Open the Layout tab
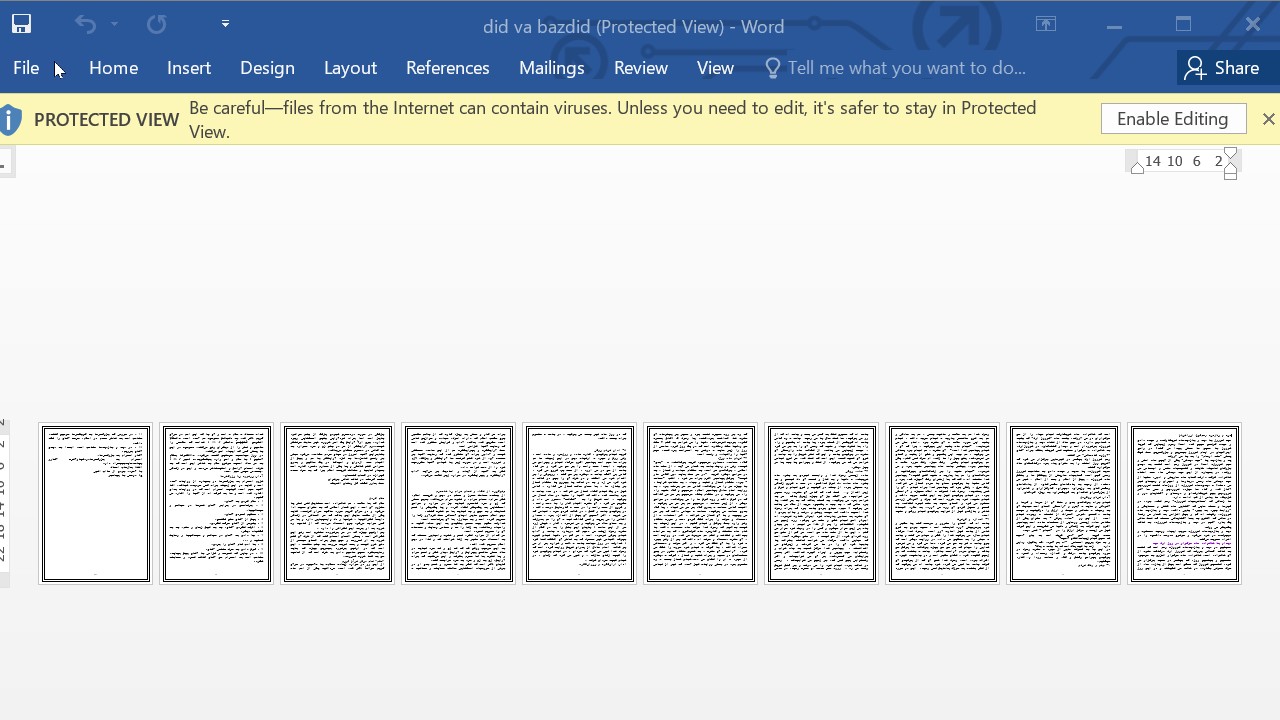The image size is (1280, 720). point(350,68)
